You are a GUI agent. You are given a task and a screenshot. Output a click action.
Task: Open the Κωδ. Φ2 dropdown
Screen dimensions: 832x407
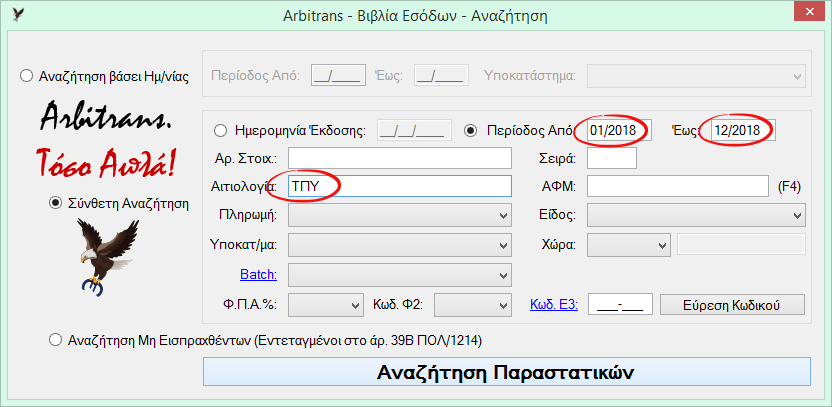click(473, 305)
